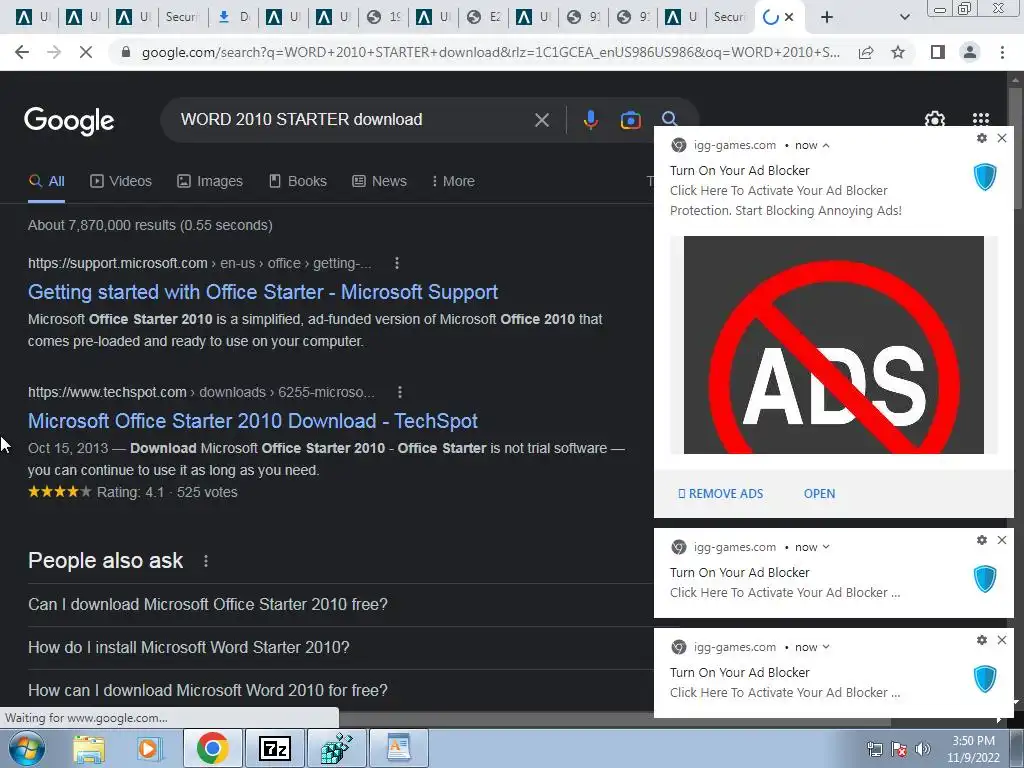The image size is (1024, 768).
Task: Close the currently loading tab
Action: click(789, 17)
